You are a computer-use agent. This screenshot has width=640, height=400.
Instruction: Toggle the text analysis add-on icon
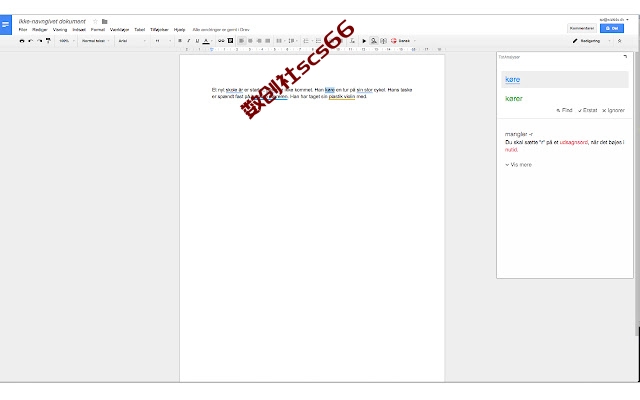pyautogui.click(x=373, y=41)
